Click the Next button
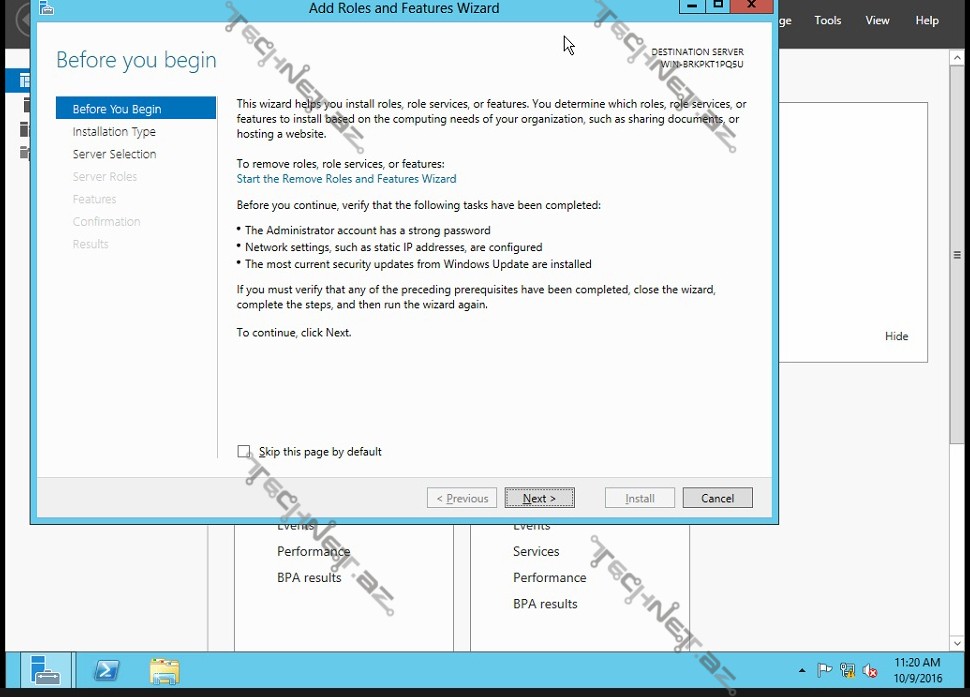Viewport: 970px width, 697px height. coord(539,498)
